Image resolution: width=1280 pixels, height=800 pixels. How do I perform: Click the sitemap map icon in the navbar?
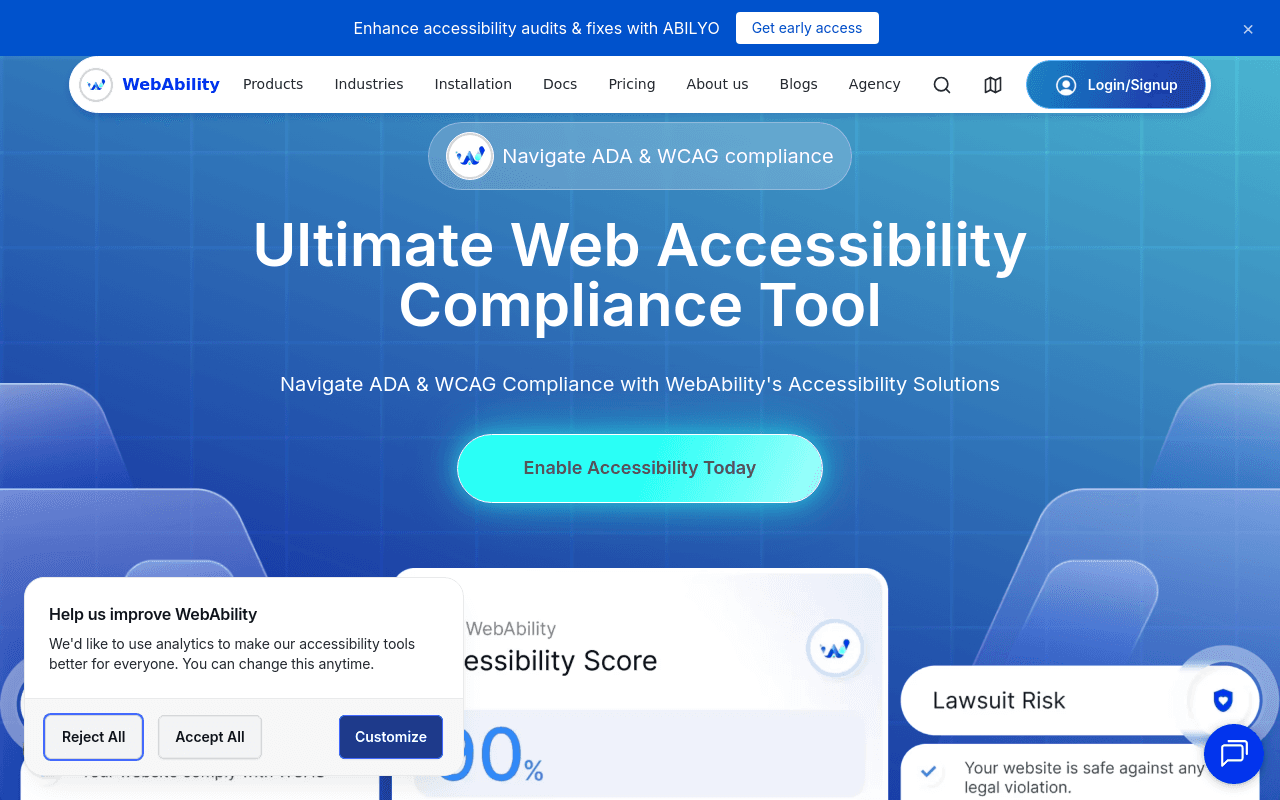(992, 85)
